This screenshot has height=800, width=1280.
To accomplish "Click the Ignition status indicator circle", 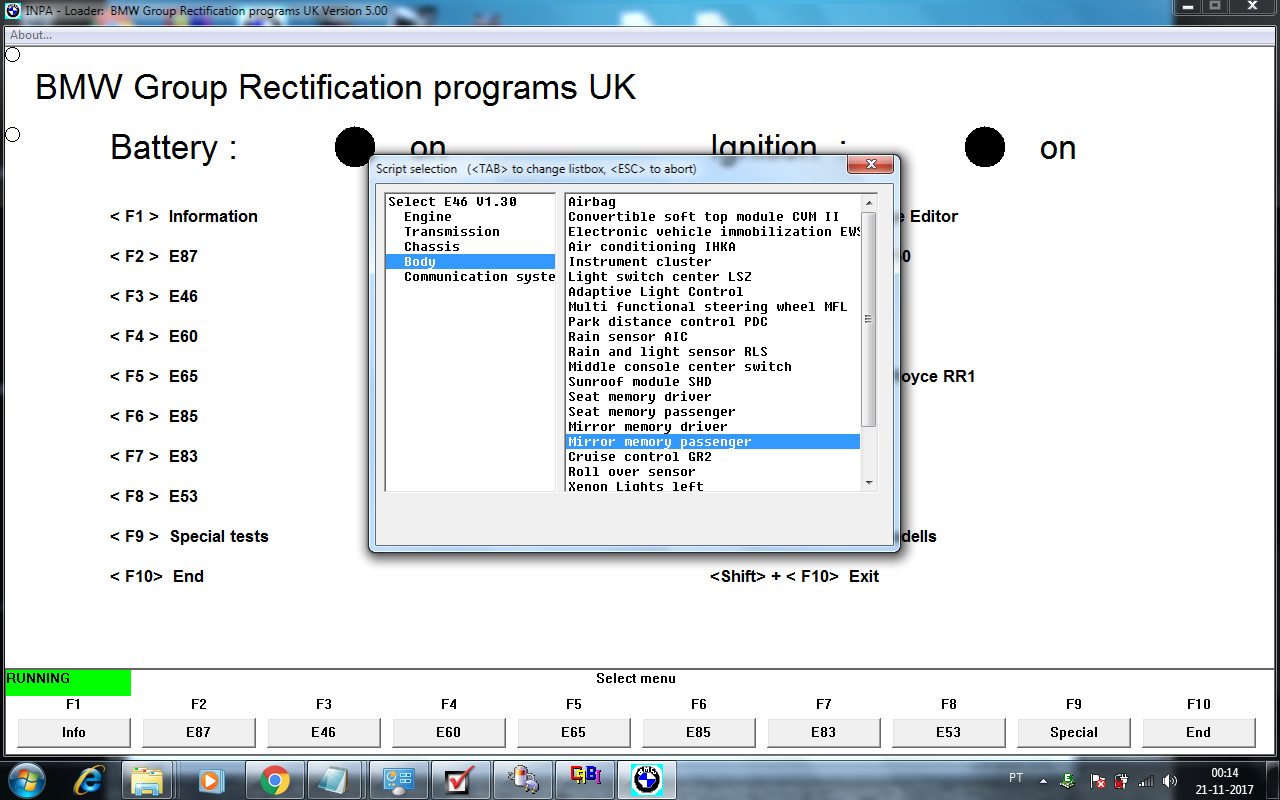I will pyautogui.click(x=985, y=147).
